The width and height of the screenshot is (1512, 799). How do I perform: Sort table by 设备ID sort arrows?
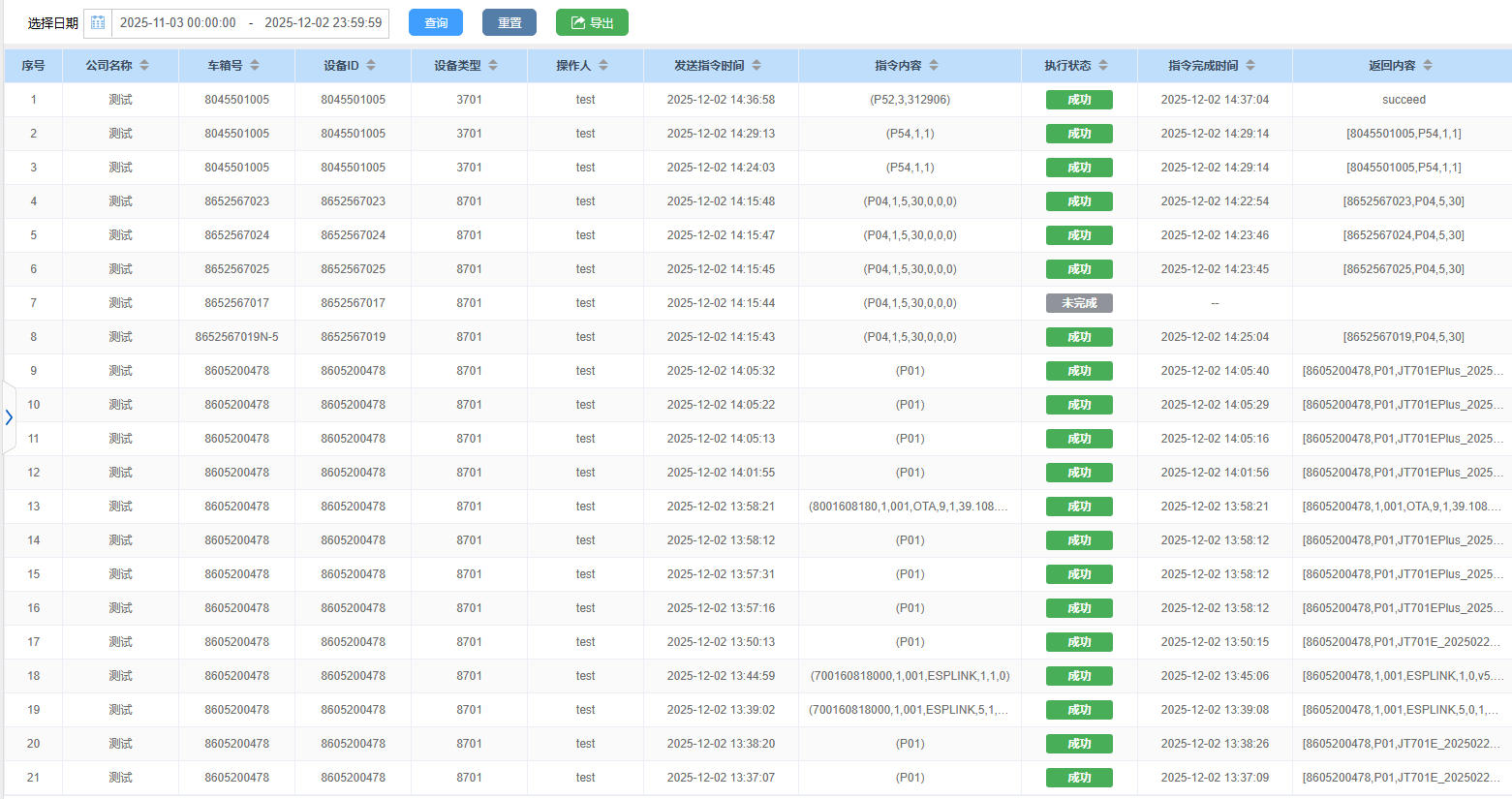[x=371, y=66]
